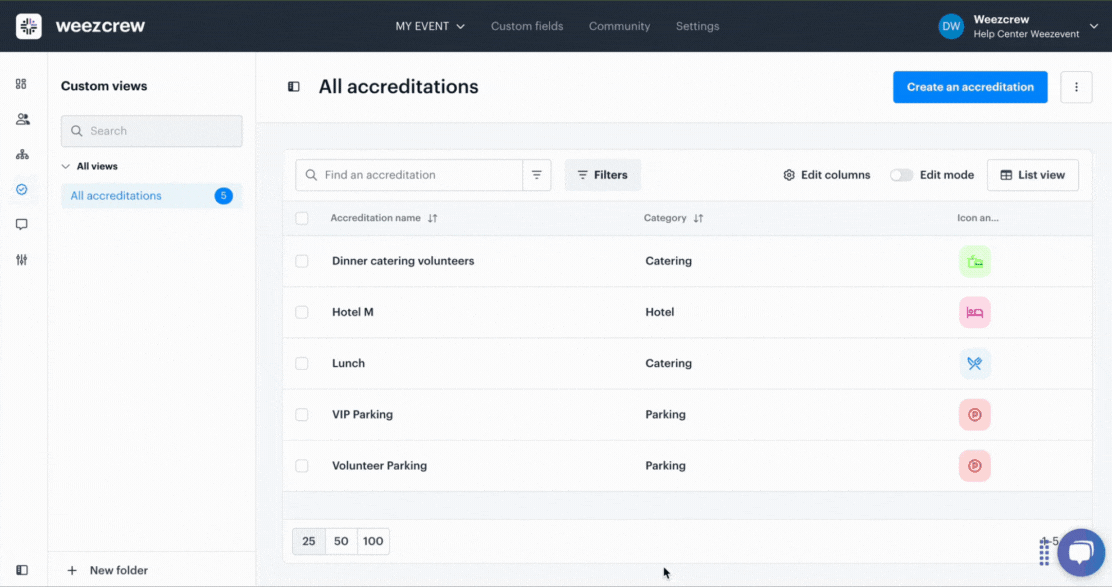This screenshot has width=1112, height=587.
Task: Open Lunch accreditation
Action: click(348, 363)
